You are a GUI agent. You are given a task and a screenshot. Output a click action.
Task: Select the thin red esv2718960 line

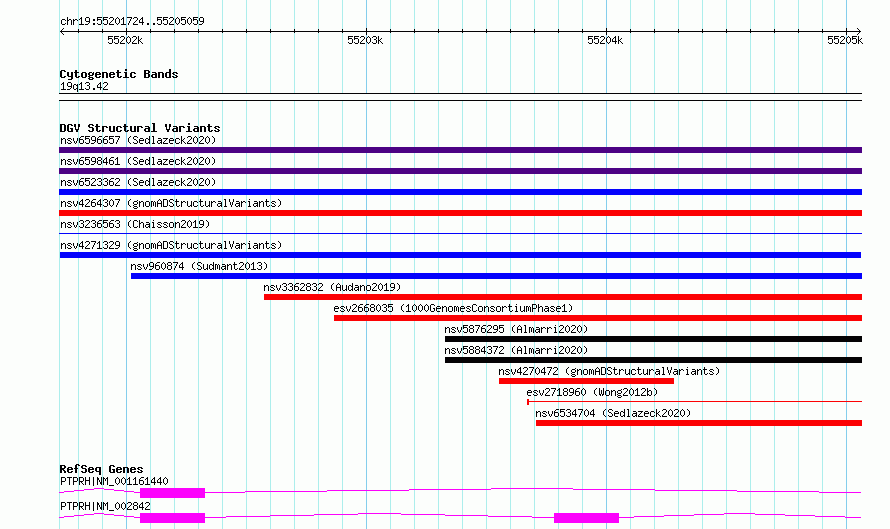(695, 402)
